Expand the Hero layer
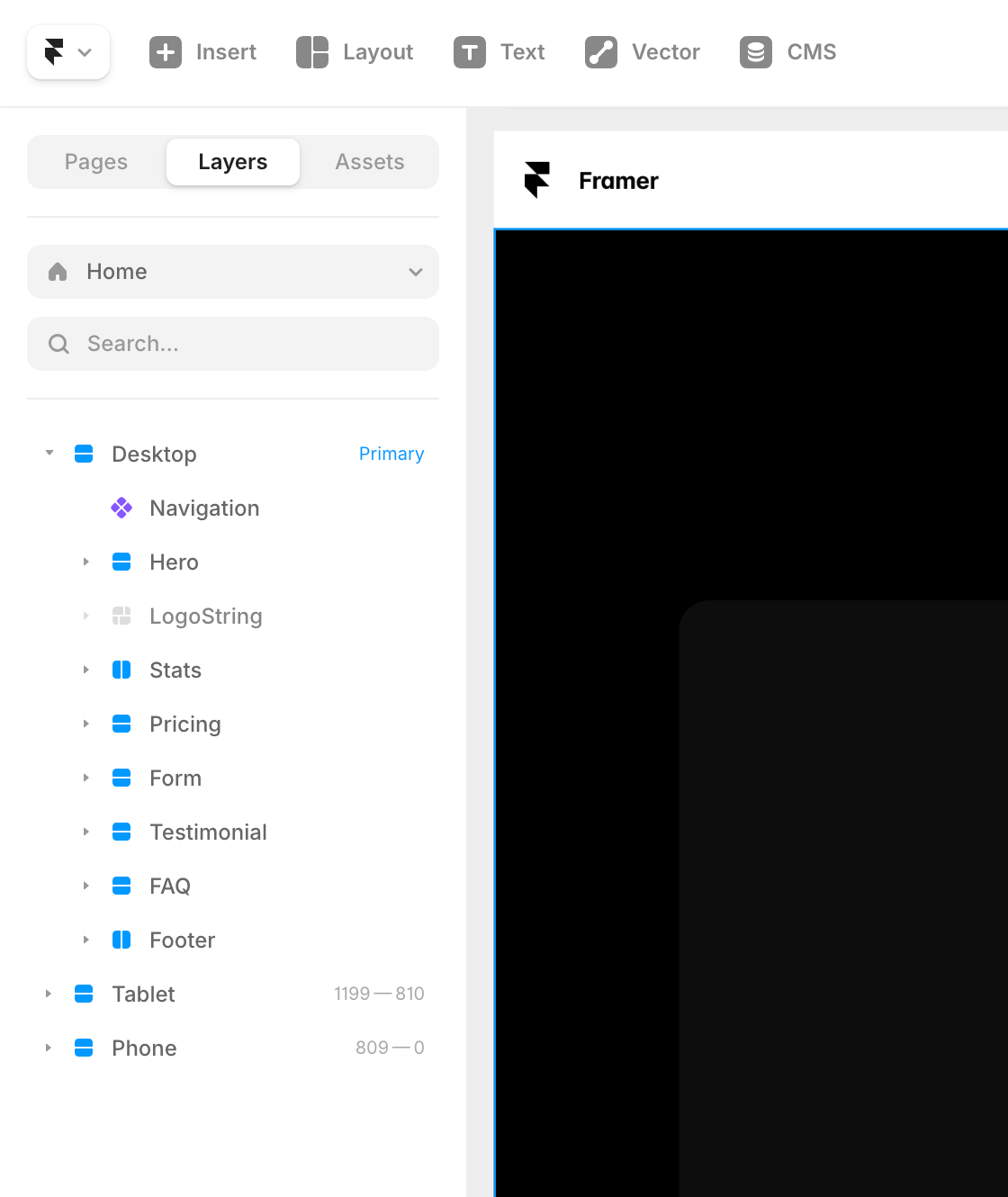1008x1197 pixels. [86, 562]
